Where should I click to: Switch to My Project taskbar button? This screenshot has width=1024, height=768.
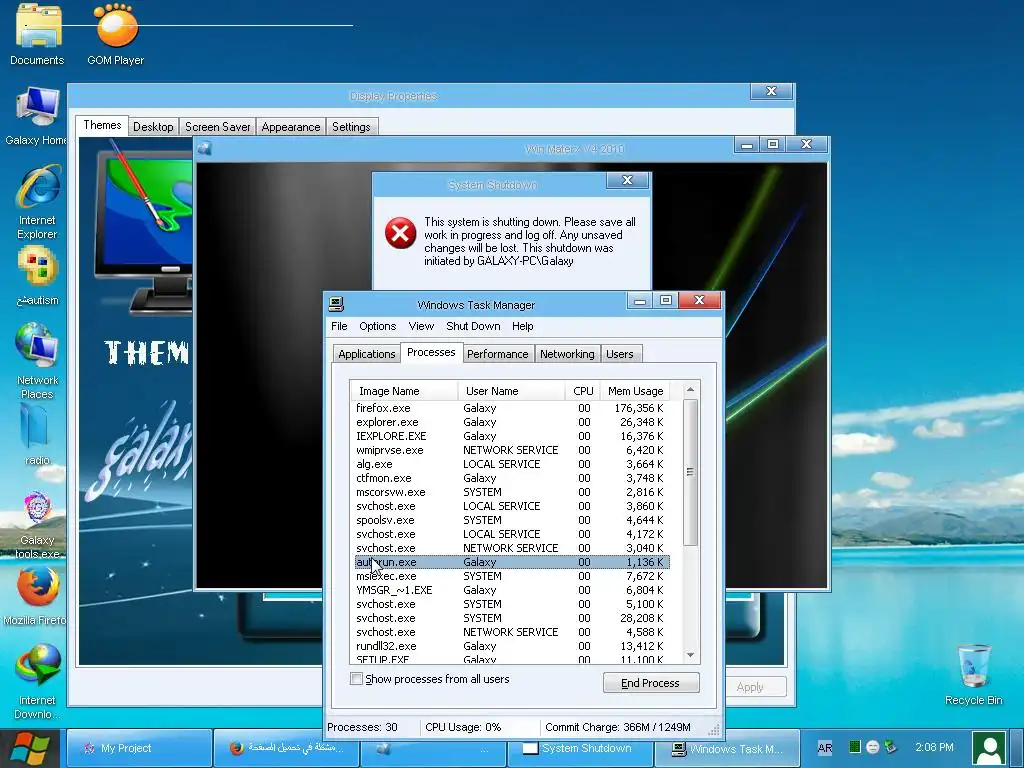pos(139,748)
